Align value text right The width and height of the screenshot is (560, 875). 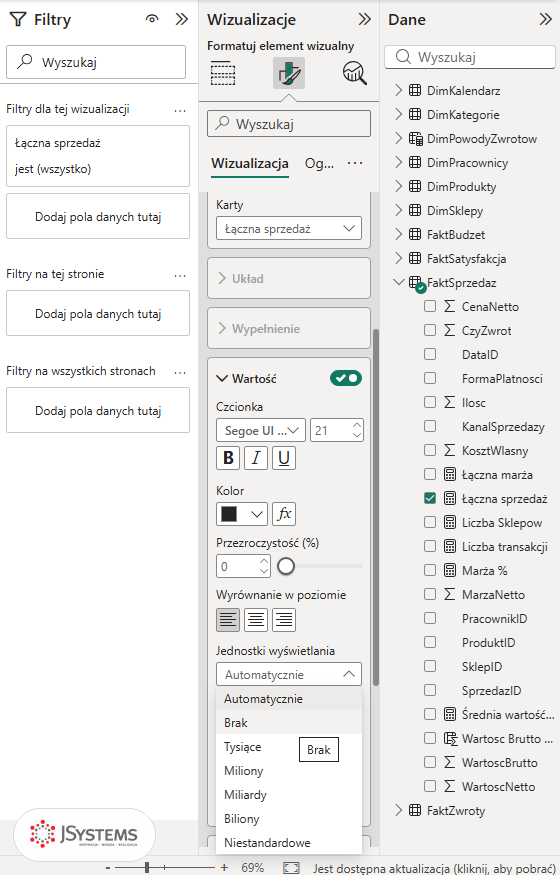284,620
